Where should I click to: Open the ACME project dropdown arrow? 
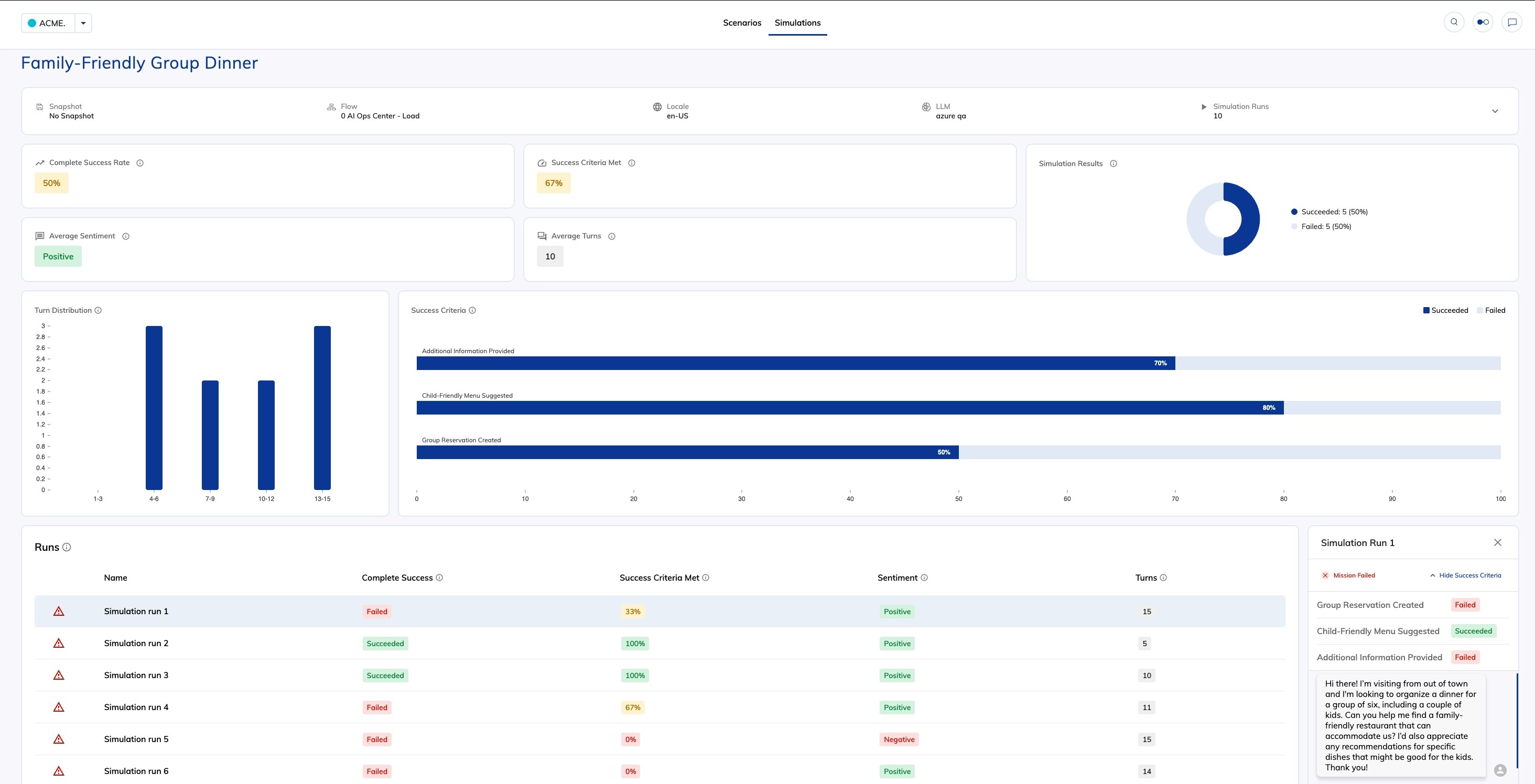[83, 23]
